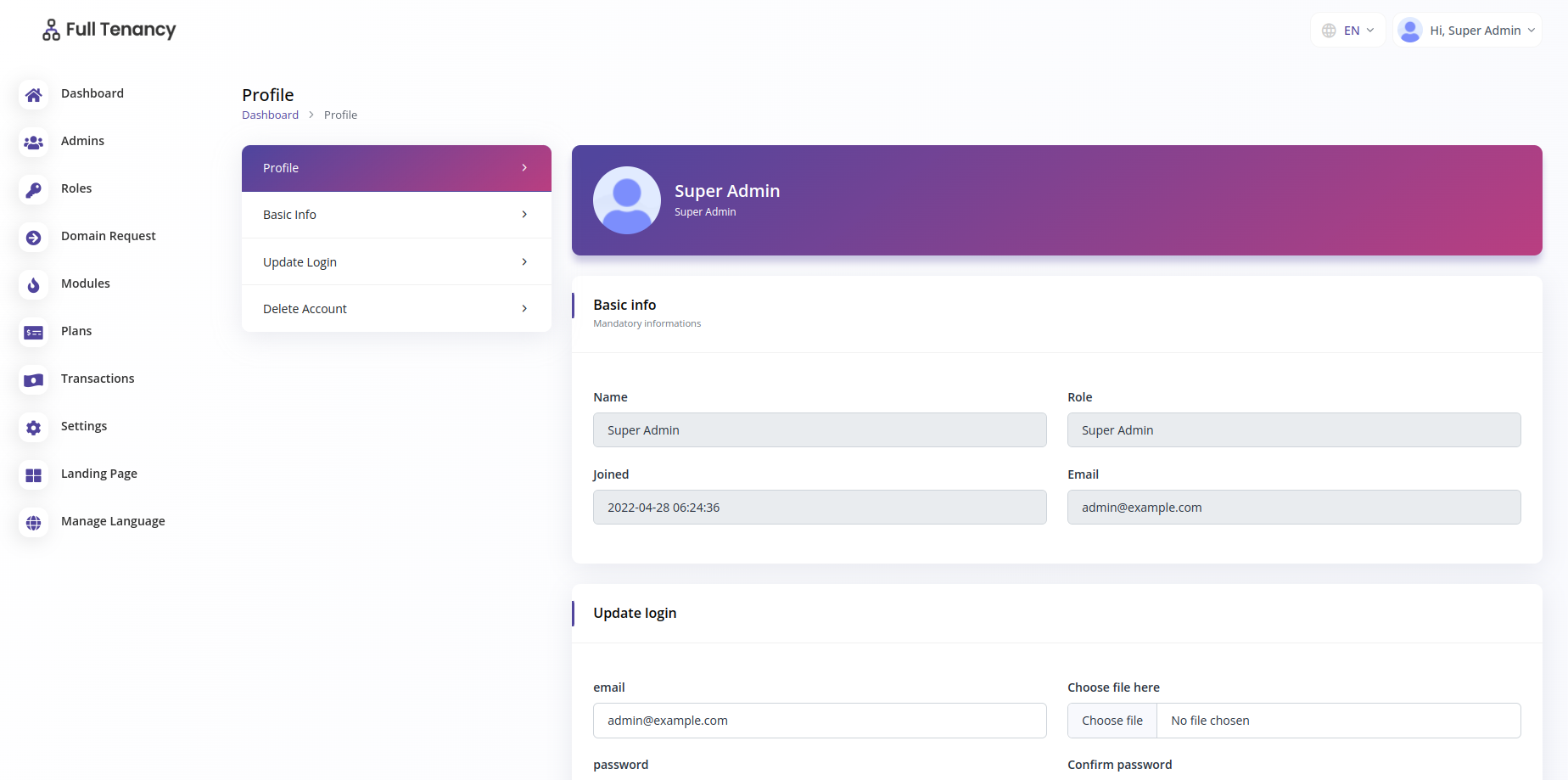Open Domain Request via the arrow icon

pyautogui.click(x=33, y=238)
